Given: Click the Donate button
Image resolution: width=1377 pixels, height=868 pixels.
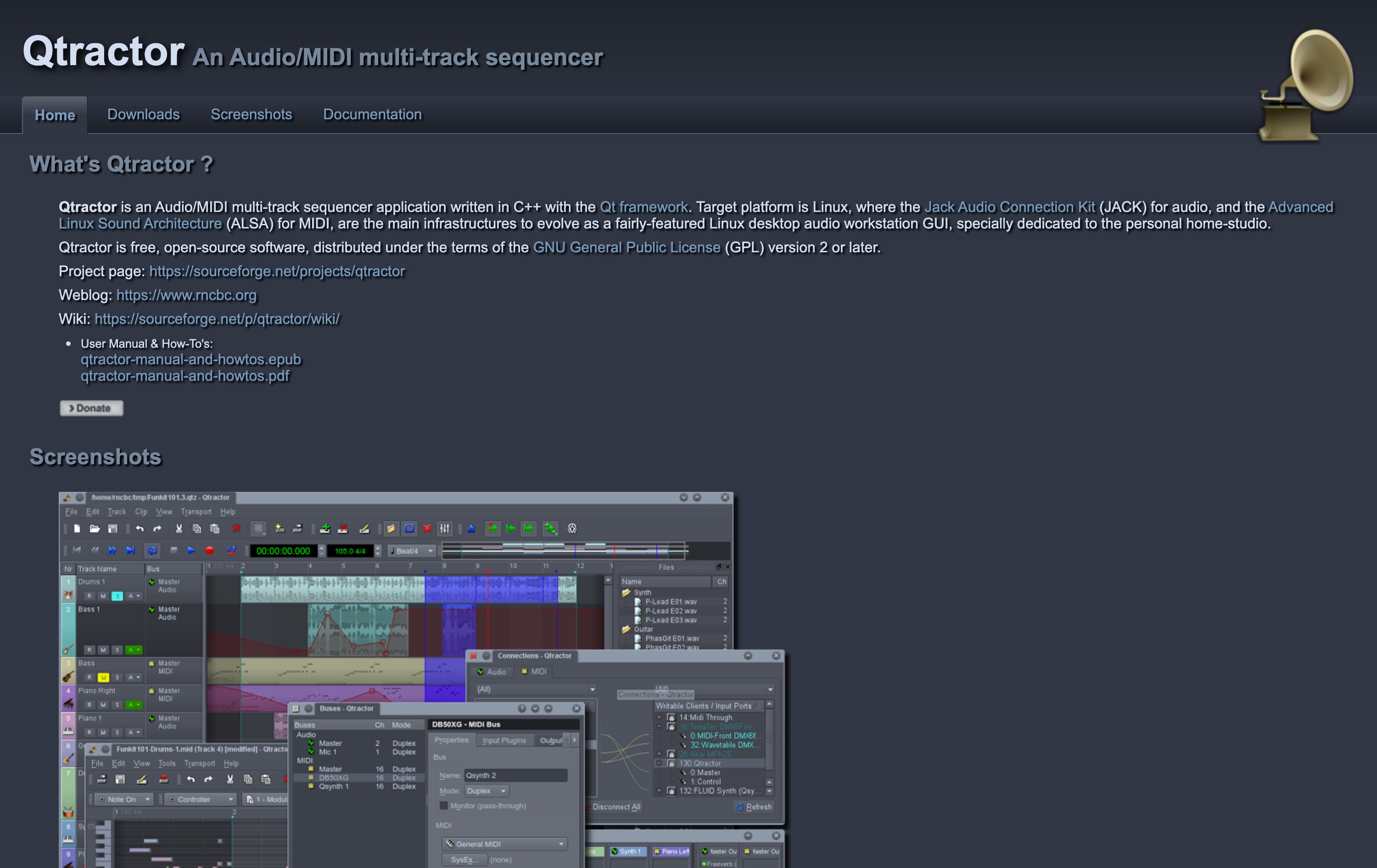Looking at the screenshot, I should coord(91,408).
